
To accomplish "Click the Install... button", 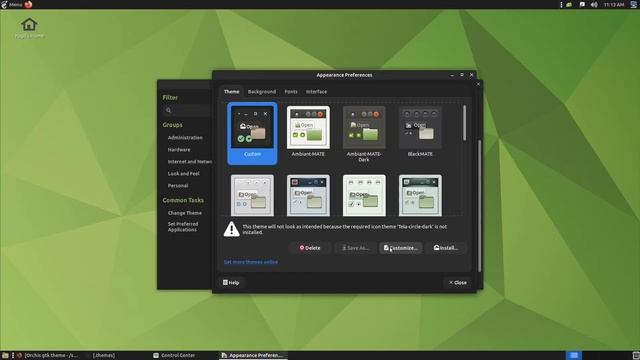I will [x=446, y=248].
